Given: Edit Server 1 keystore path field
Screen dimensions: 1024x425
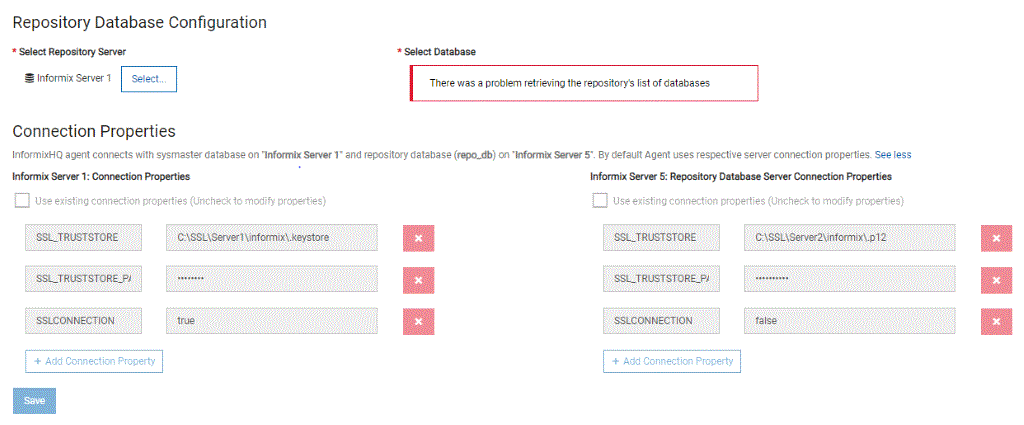Looking at the screenshot, I should pos(272,238).
